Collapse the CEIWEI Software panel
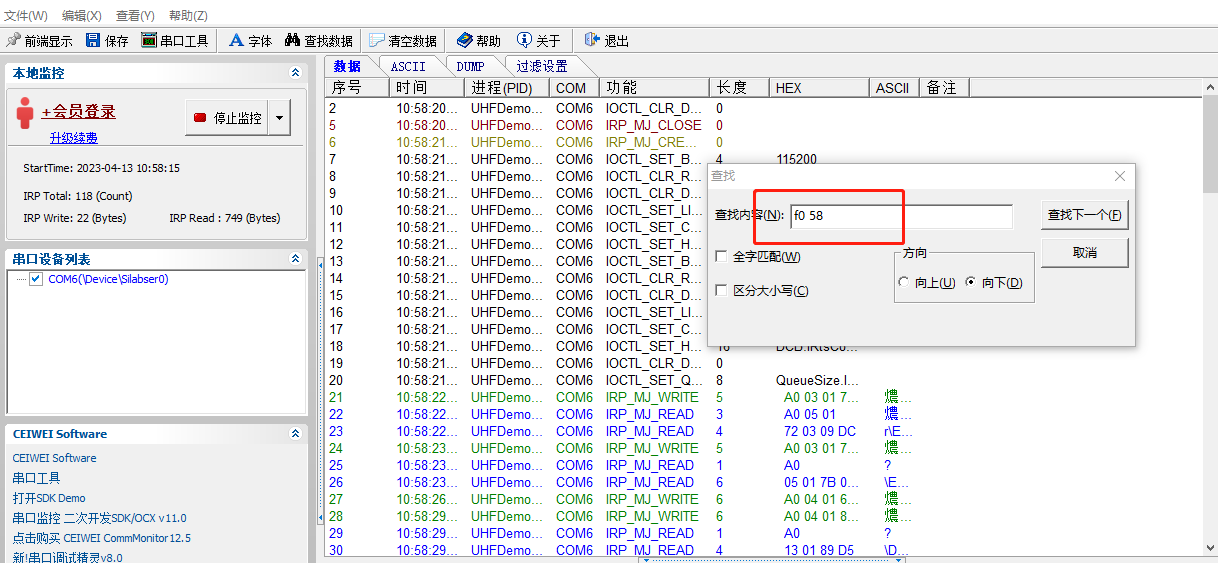1218x563 pixels. click(x=295, y=434)
